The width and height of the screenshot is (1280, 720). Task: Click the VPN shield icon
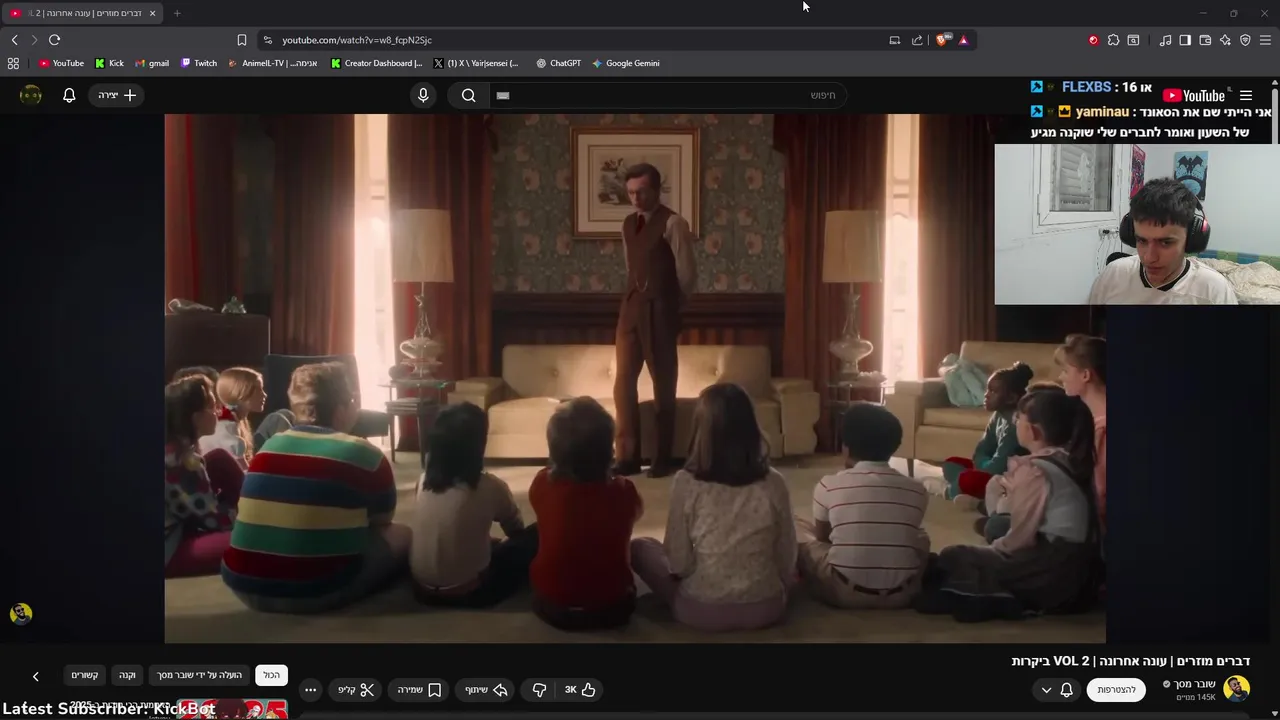click(1245, 40)
